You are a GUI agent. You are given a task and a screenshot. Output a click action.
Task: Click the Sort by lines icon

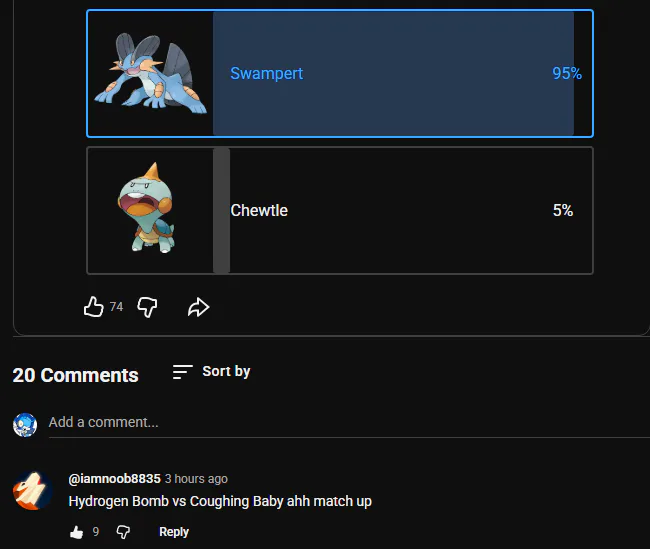[x=183, y=372]
